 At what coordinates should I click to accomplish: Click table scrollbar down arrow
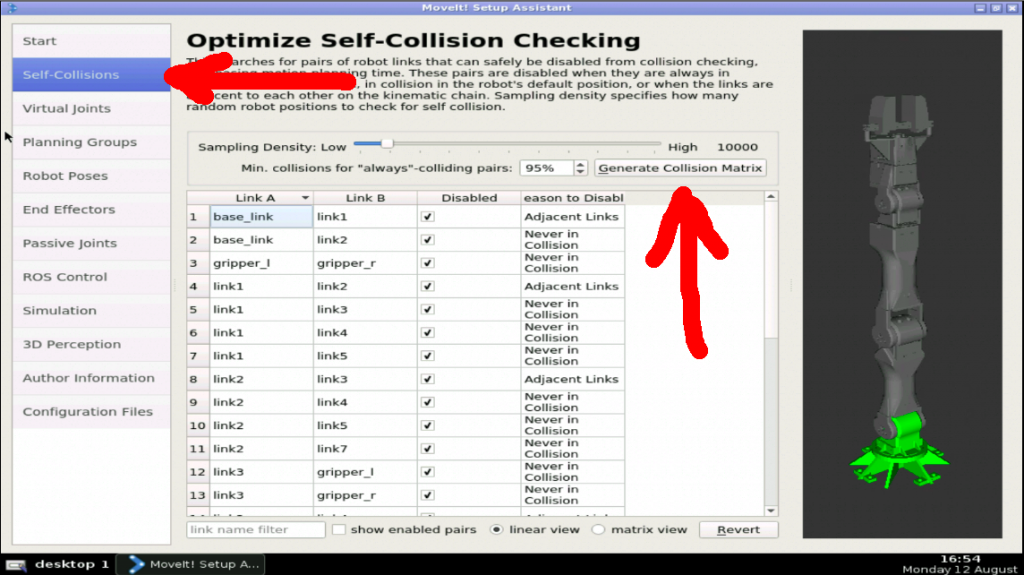(x=771, y=511)
